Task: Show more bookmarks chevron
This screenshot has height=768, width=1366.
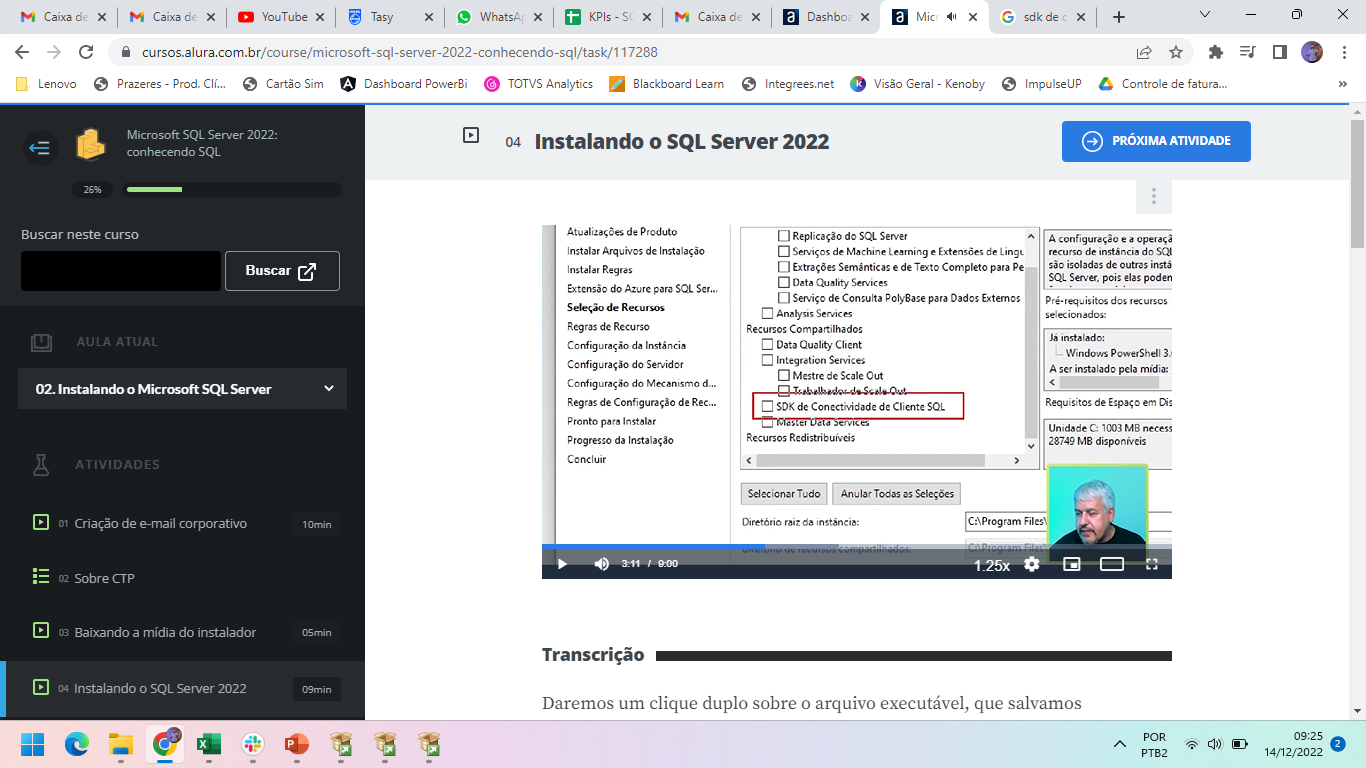Action: [x=1343, y=84]
